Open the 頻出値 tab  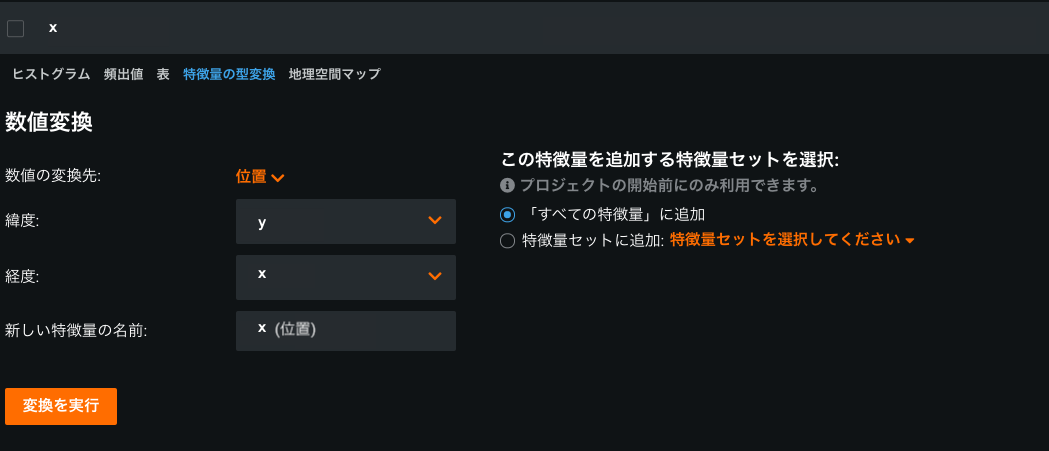click(x=123, y=74)
